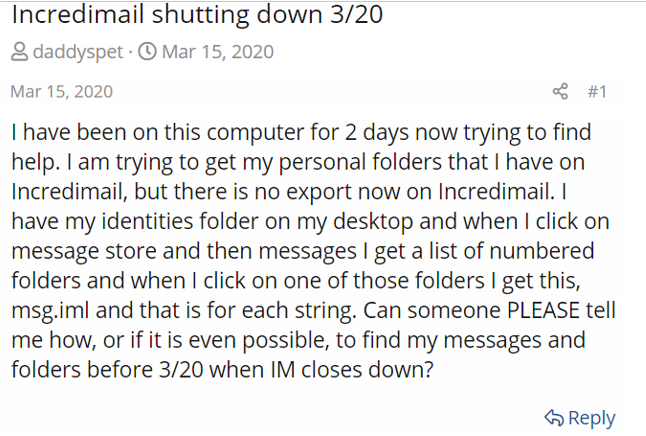
Task: Click the msg.iml filename in the post
Action: [x=50, y=311]
